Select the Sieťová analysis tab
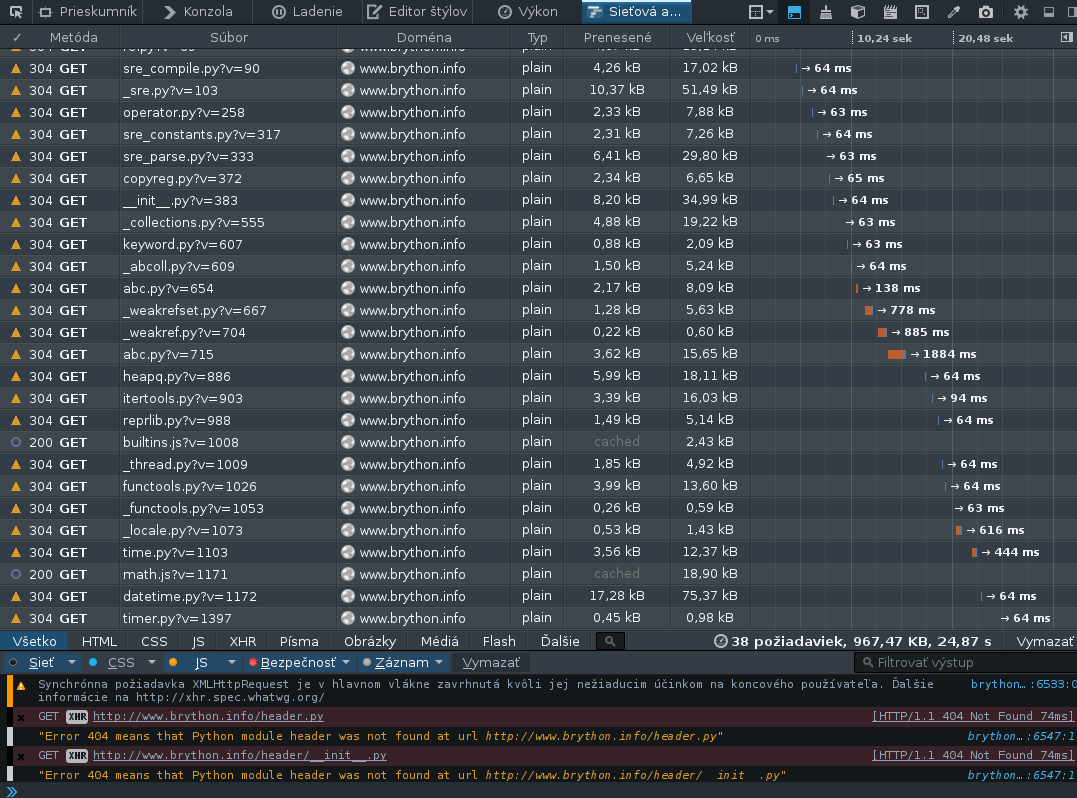Image resolution: width=1077 pixels, height=798 pixels. tap(635, 12)
